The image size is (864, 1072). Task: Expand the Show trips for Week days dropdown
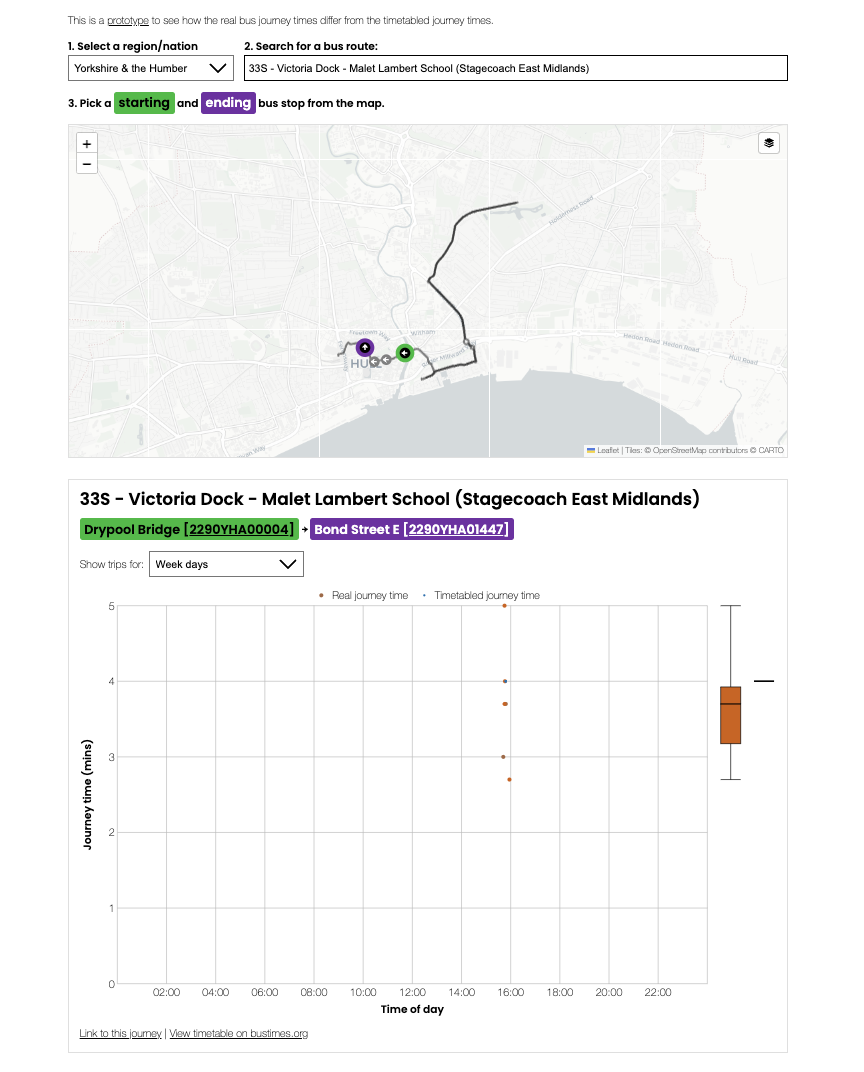pos(226,564)
